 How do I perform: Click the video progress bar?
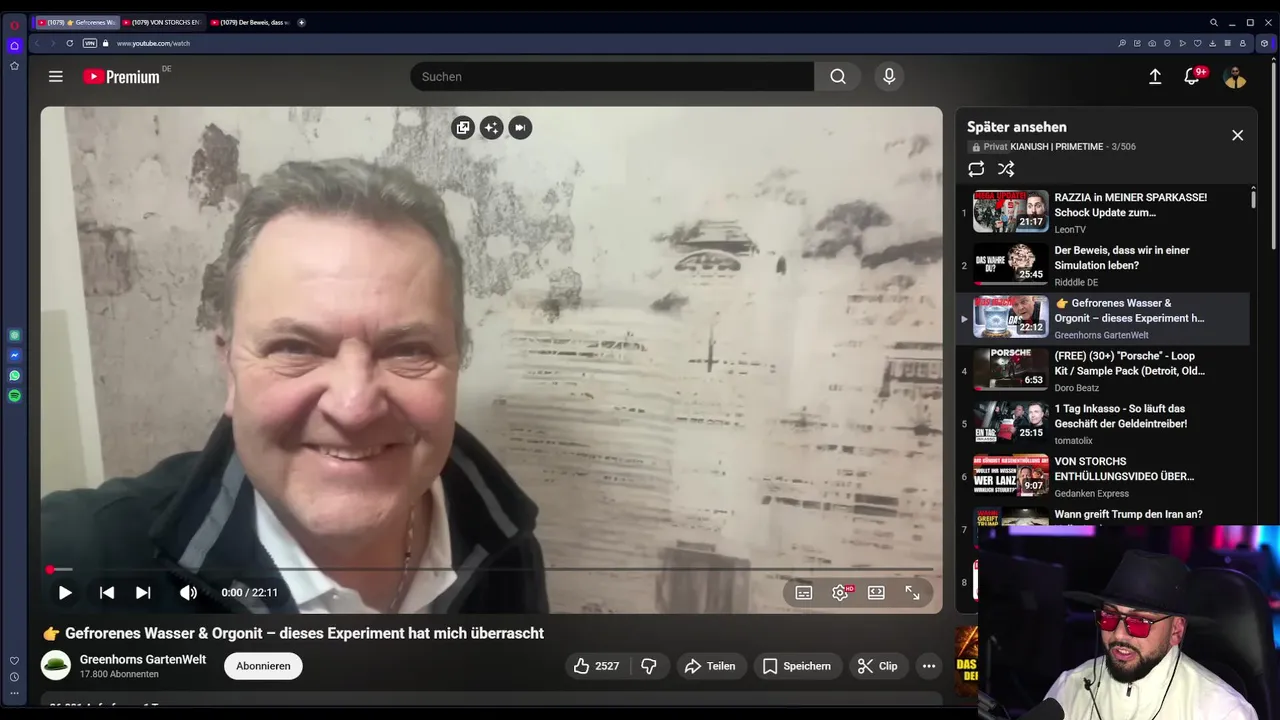point(491,569)
